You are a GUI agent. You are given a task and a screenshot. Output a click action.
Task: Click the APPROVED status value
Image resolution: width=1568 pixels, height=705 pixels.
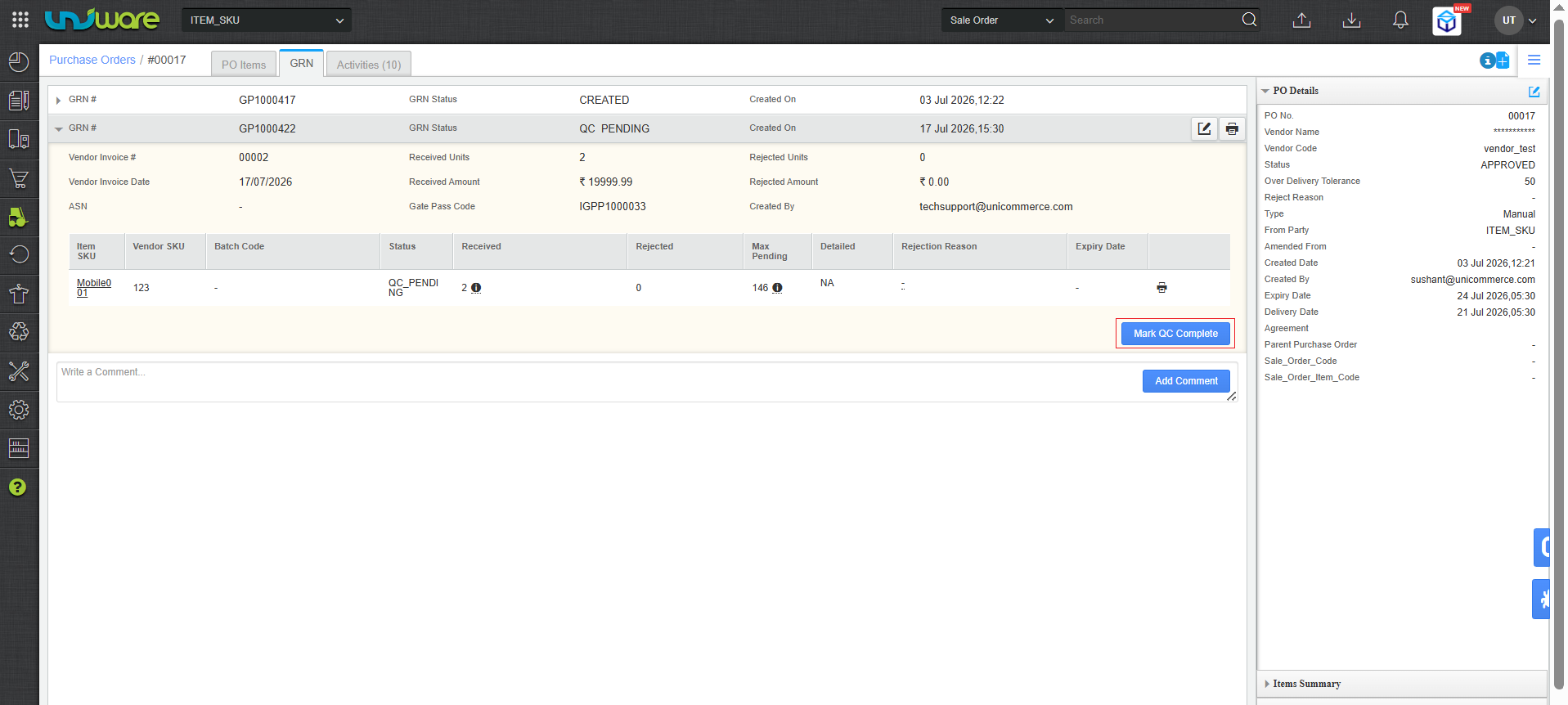[x=1507, y=165]
